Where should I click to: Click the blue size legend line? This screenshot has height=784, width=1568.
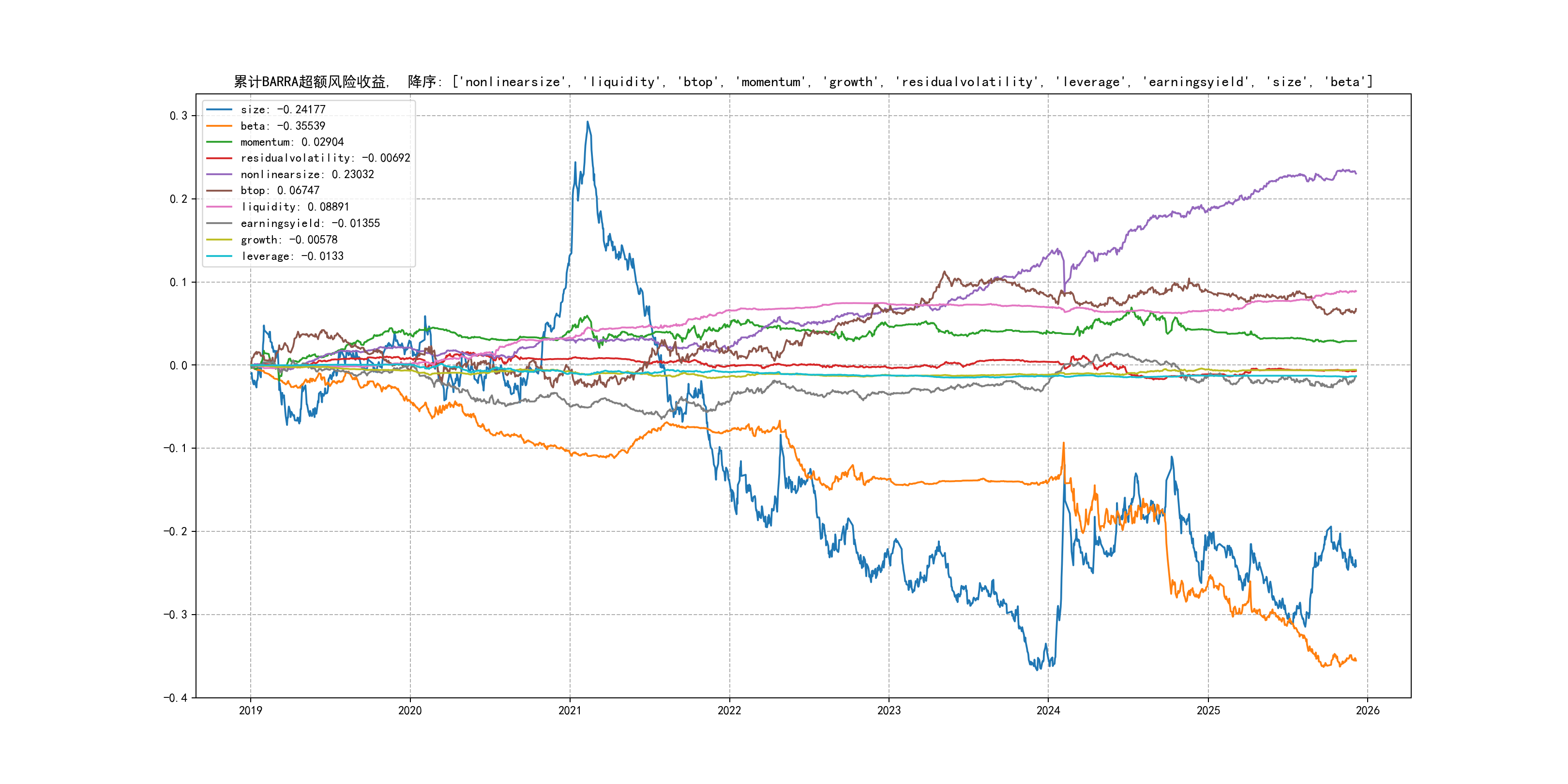tap(219, 109)
